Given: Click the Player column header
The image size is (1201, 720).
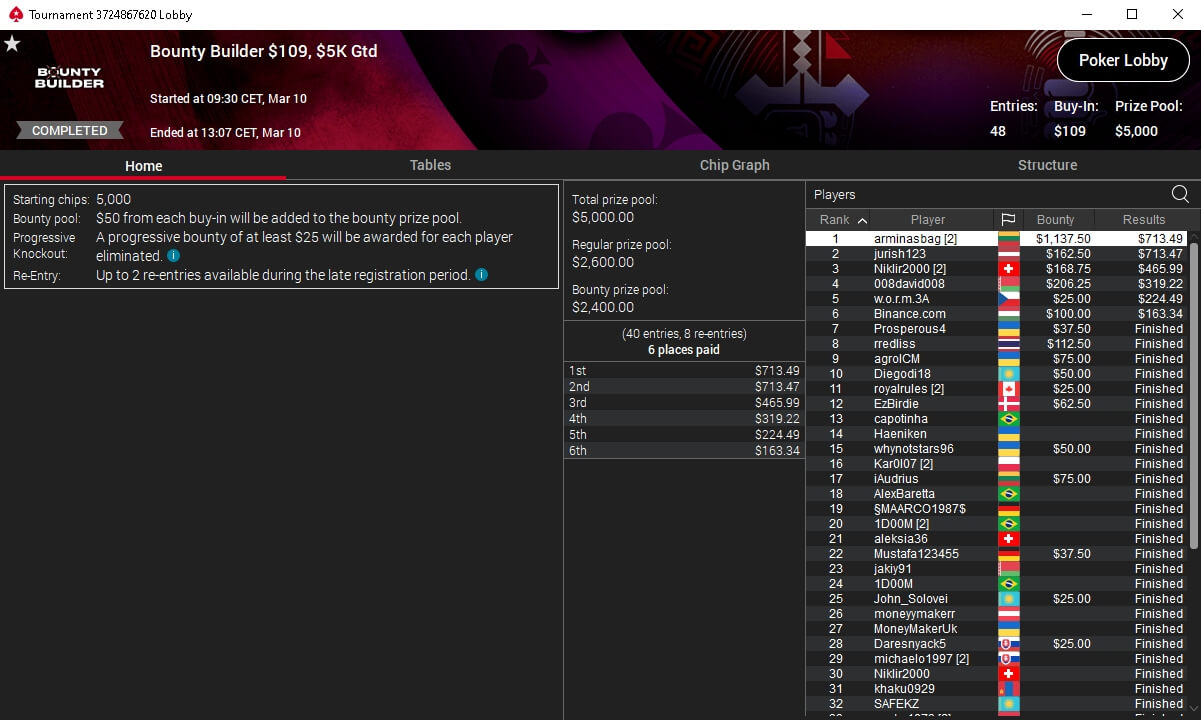Looking at the screenshot, I should (x=928, y=219).
